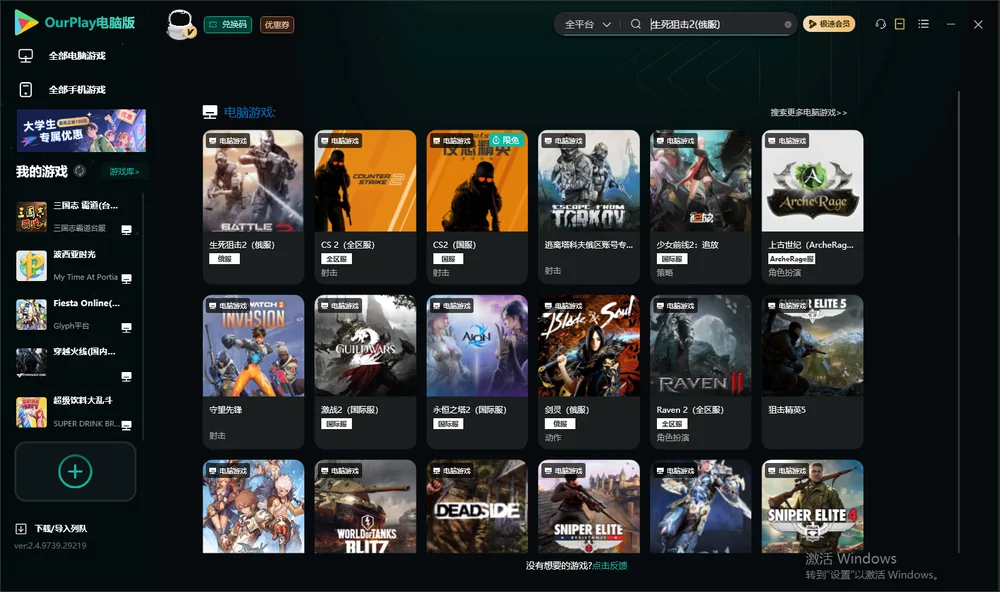Open the 极速会员 membership button
Image resolution: width=1000 pixels, height=592 pixels.
pos(829,24)
